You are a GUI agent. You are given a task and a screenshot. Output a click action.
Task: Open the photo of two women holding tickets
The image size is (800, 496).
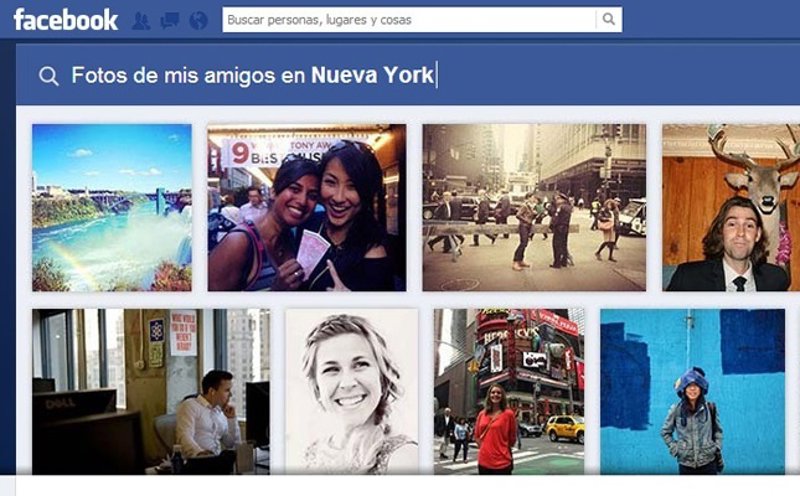tap(306, 207)
